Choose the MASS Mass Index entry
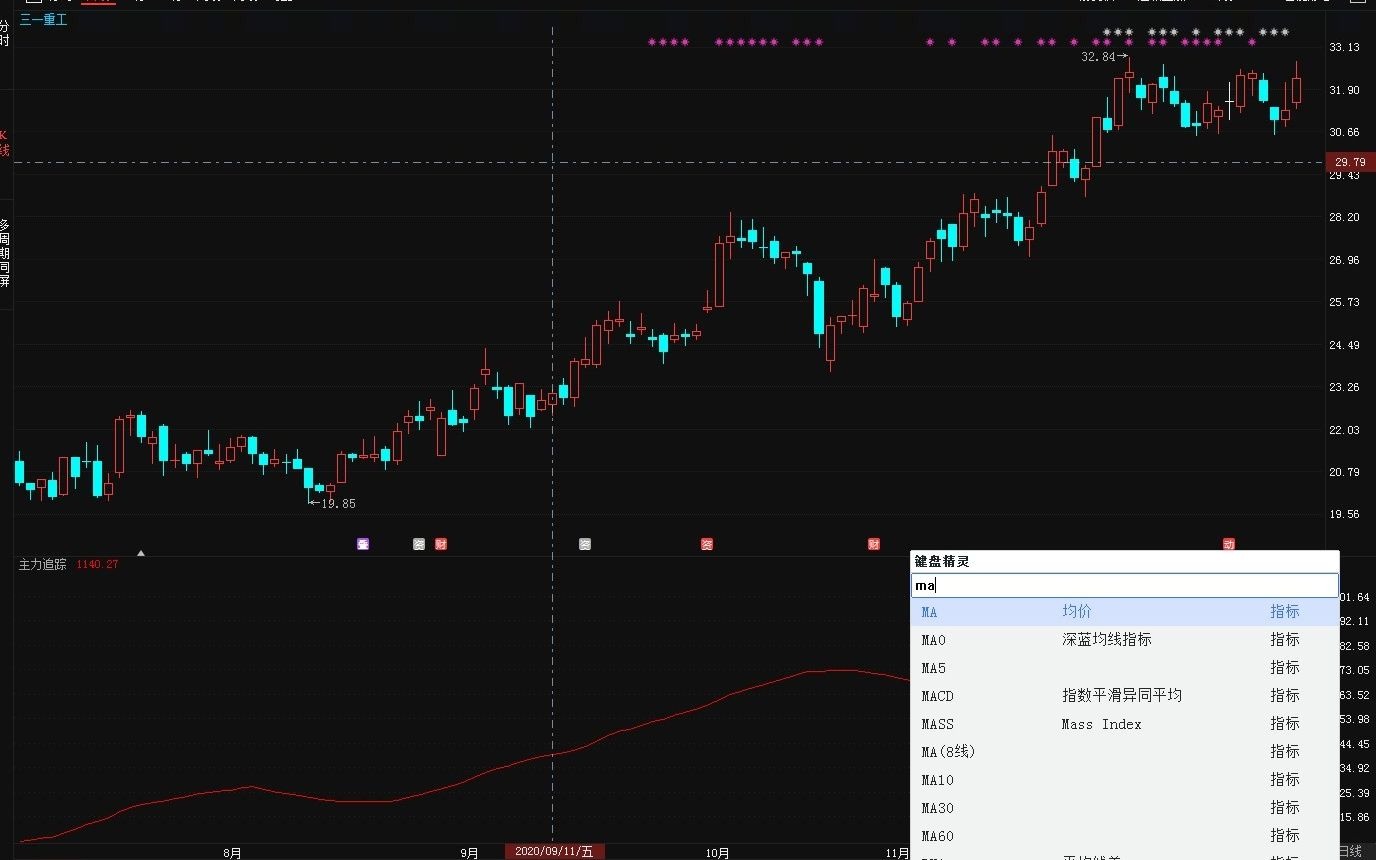Viewport: 1376px width, 860px height. (1124, 724)
